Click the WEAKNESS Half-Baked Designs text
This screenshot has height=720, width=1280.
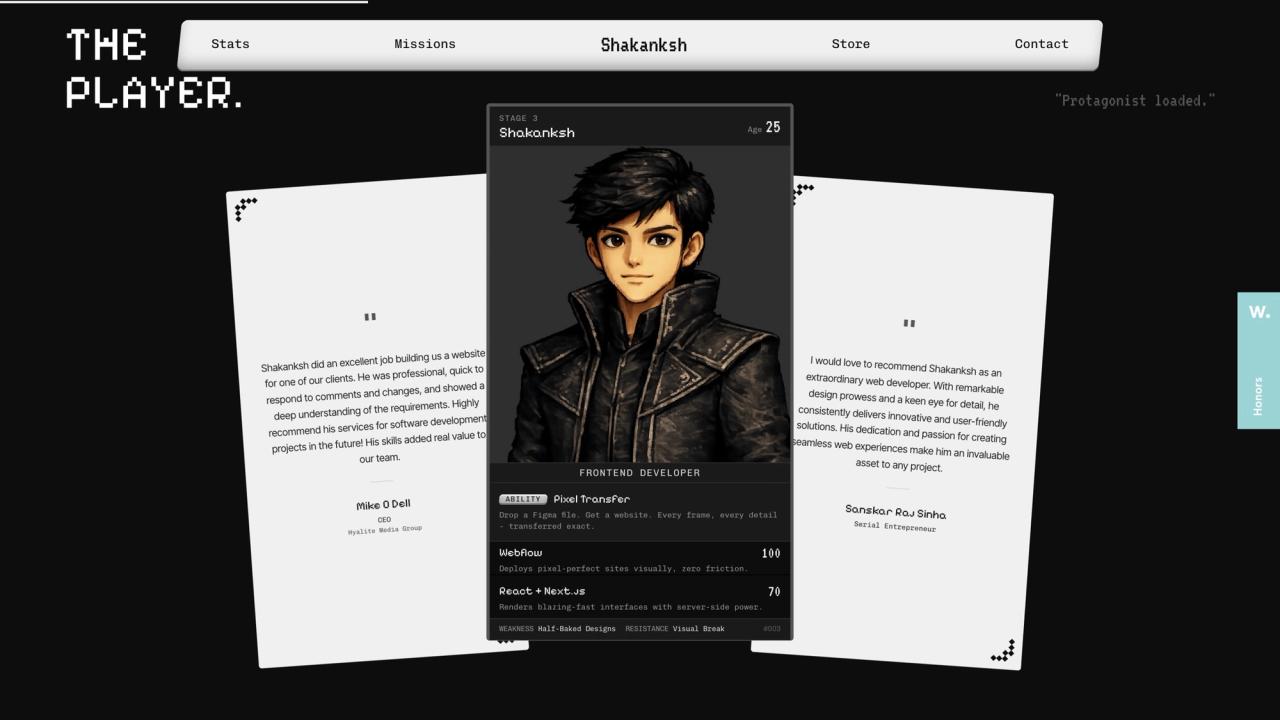pos(557,629)
